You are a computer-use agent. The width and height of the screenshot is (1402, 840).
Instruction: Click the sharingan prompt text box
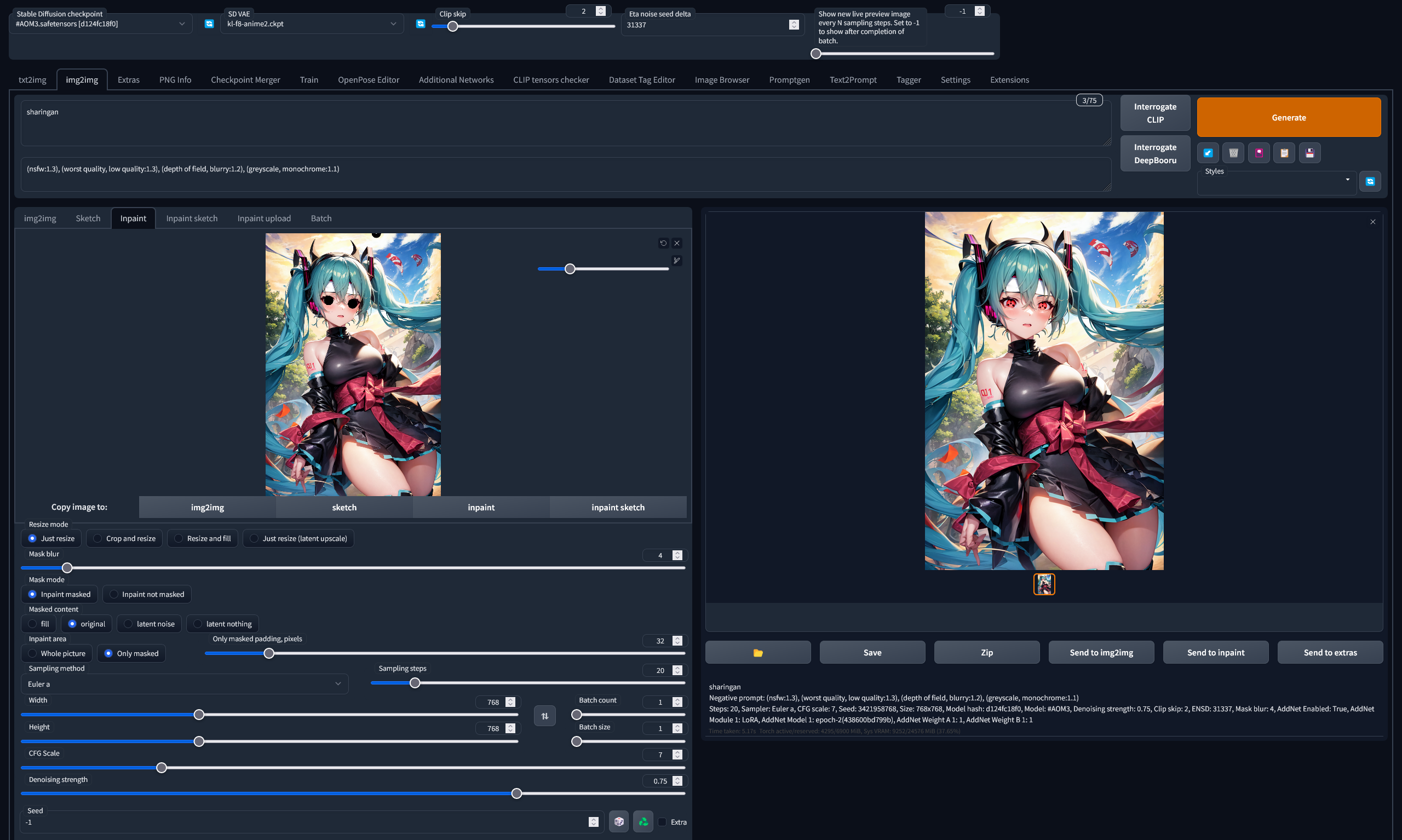[x=566, y=123]
